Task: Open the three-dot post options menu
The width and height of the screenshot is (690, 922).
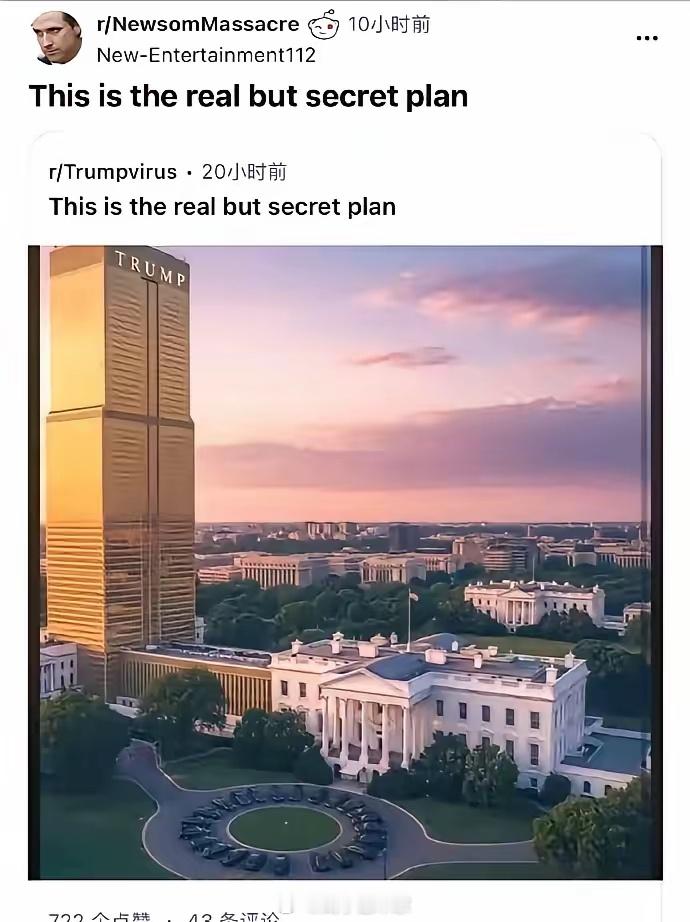Action: [647, 38]
